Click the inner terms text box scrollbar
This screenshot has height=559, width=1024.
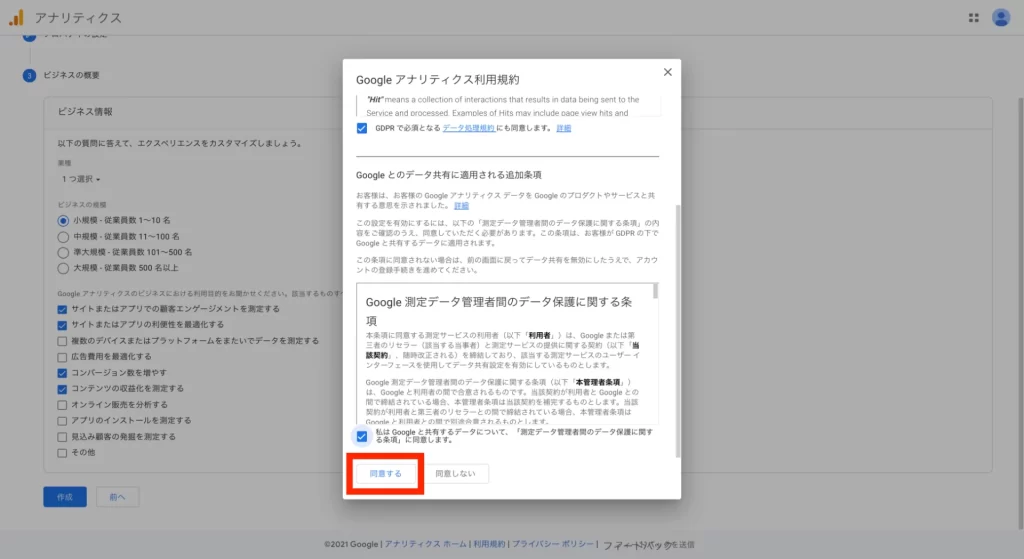pyautogui.click(x=656, y=292)
